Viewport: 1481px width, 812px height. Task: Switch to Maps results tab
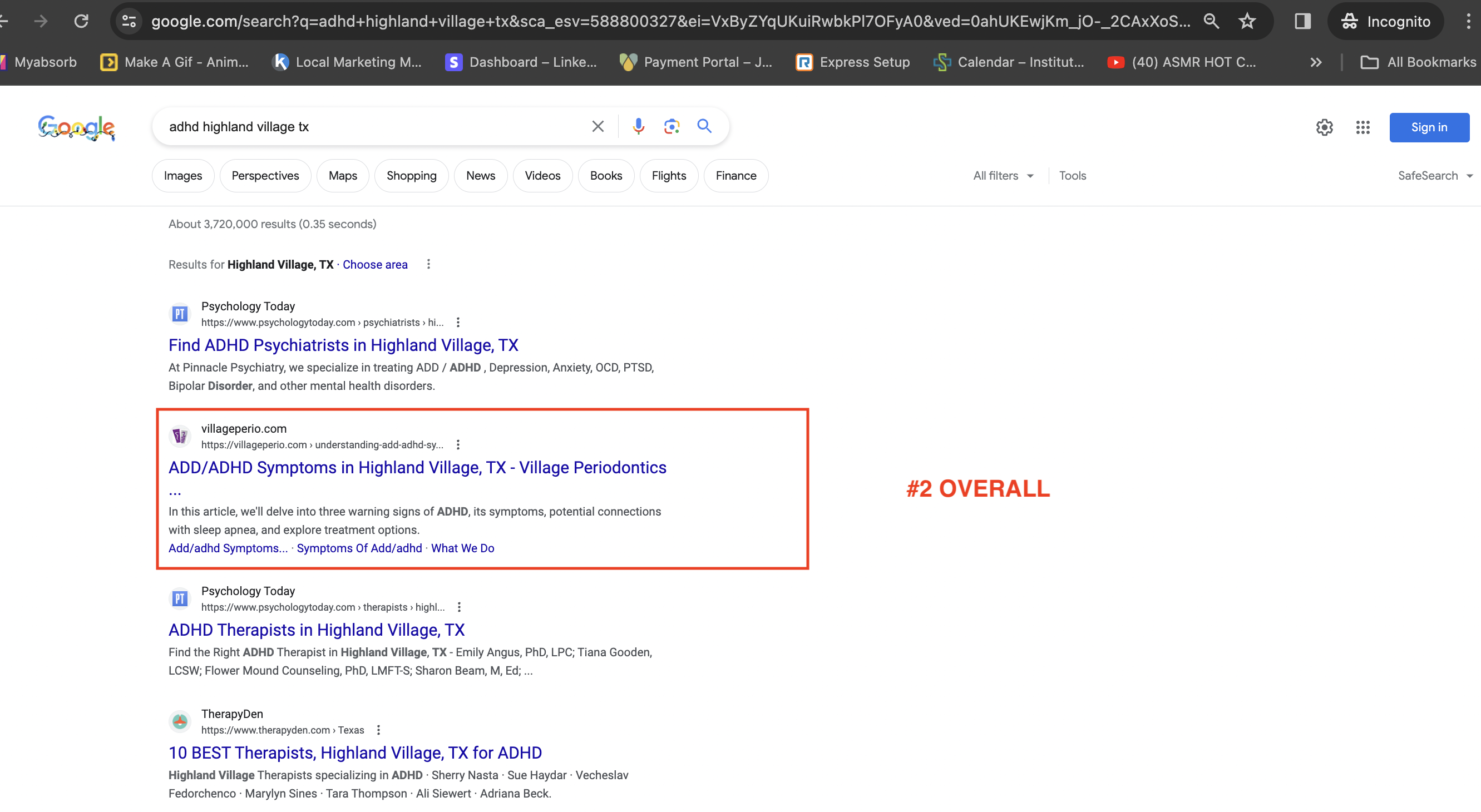(x=343, y=176)
